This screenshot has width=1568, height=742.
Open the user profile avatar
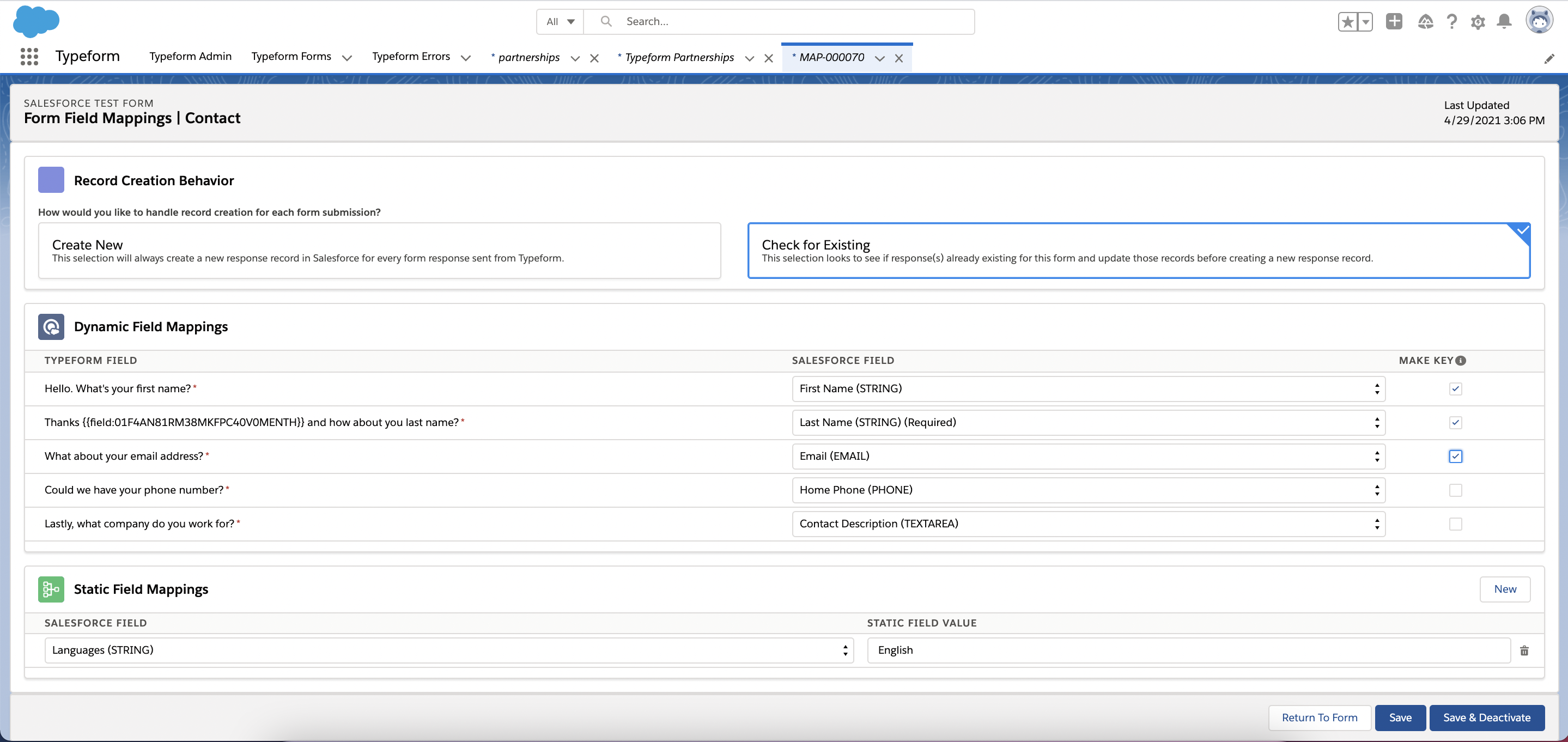(1539, 21)
